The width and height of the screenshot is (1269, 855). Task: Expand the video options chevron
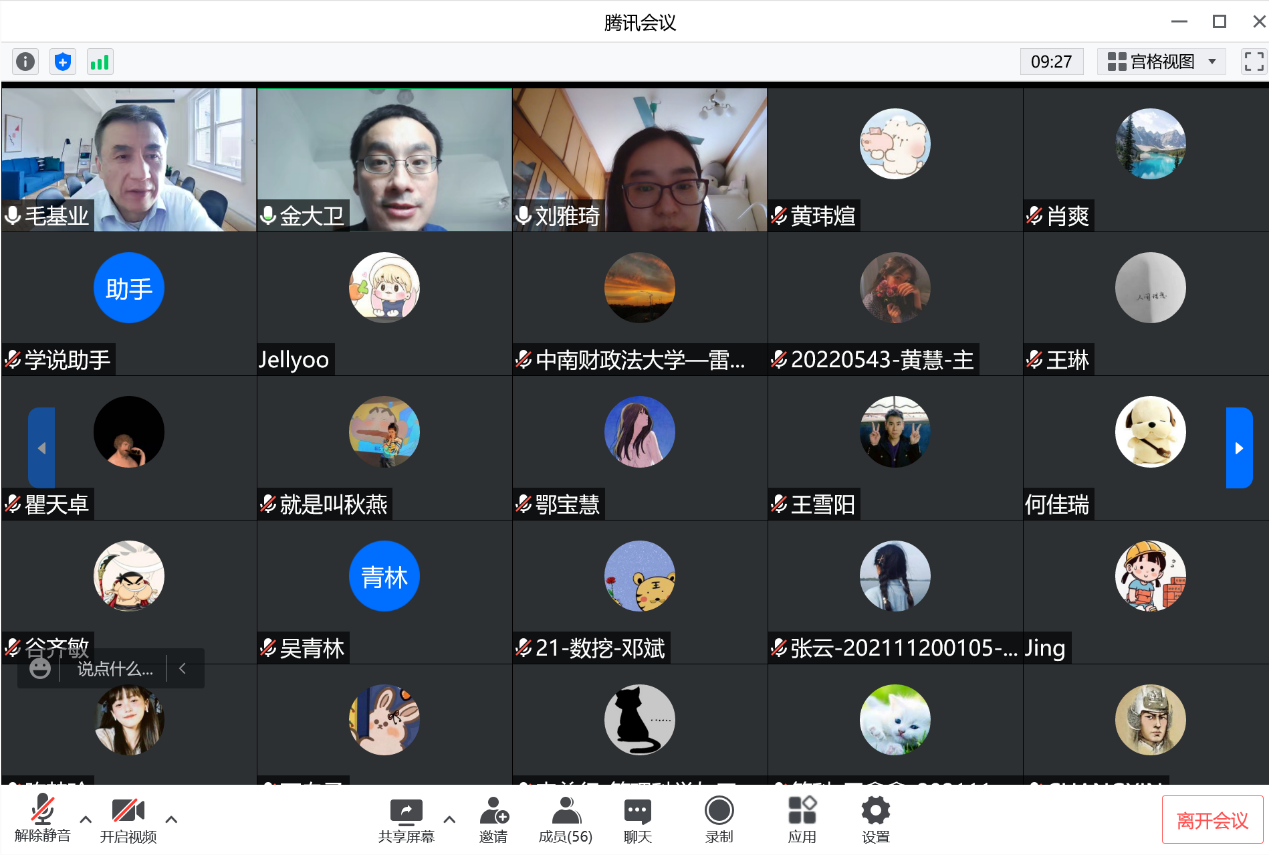pyautogui.click(x=171, y=820)
